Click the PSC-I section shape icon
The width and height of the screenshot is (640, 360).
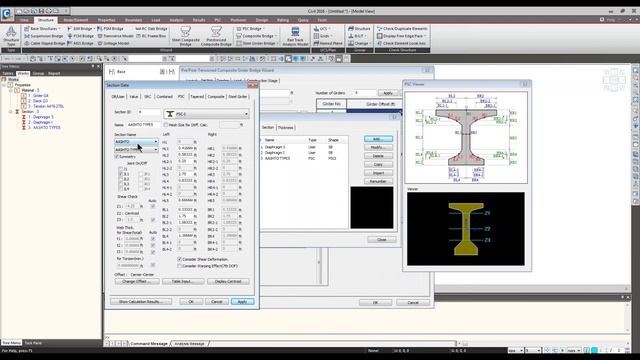170,114
